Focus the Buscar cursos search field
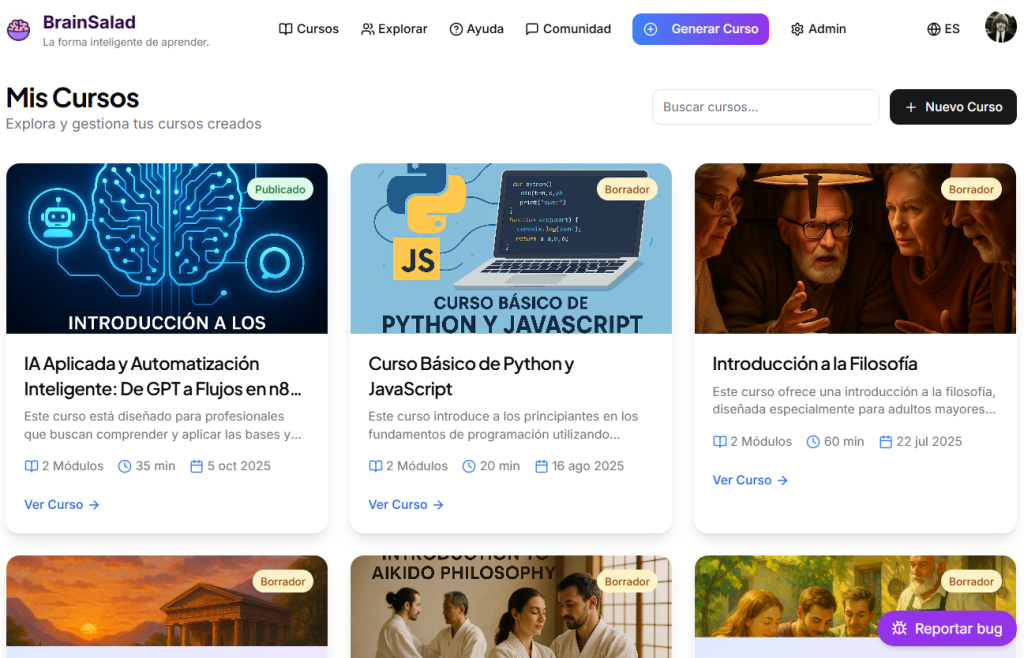 pyautogui.click(x=765, y=107)
